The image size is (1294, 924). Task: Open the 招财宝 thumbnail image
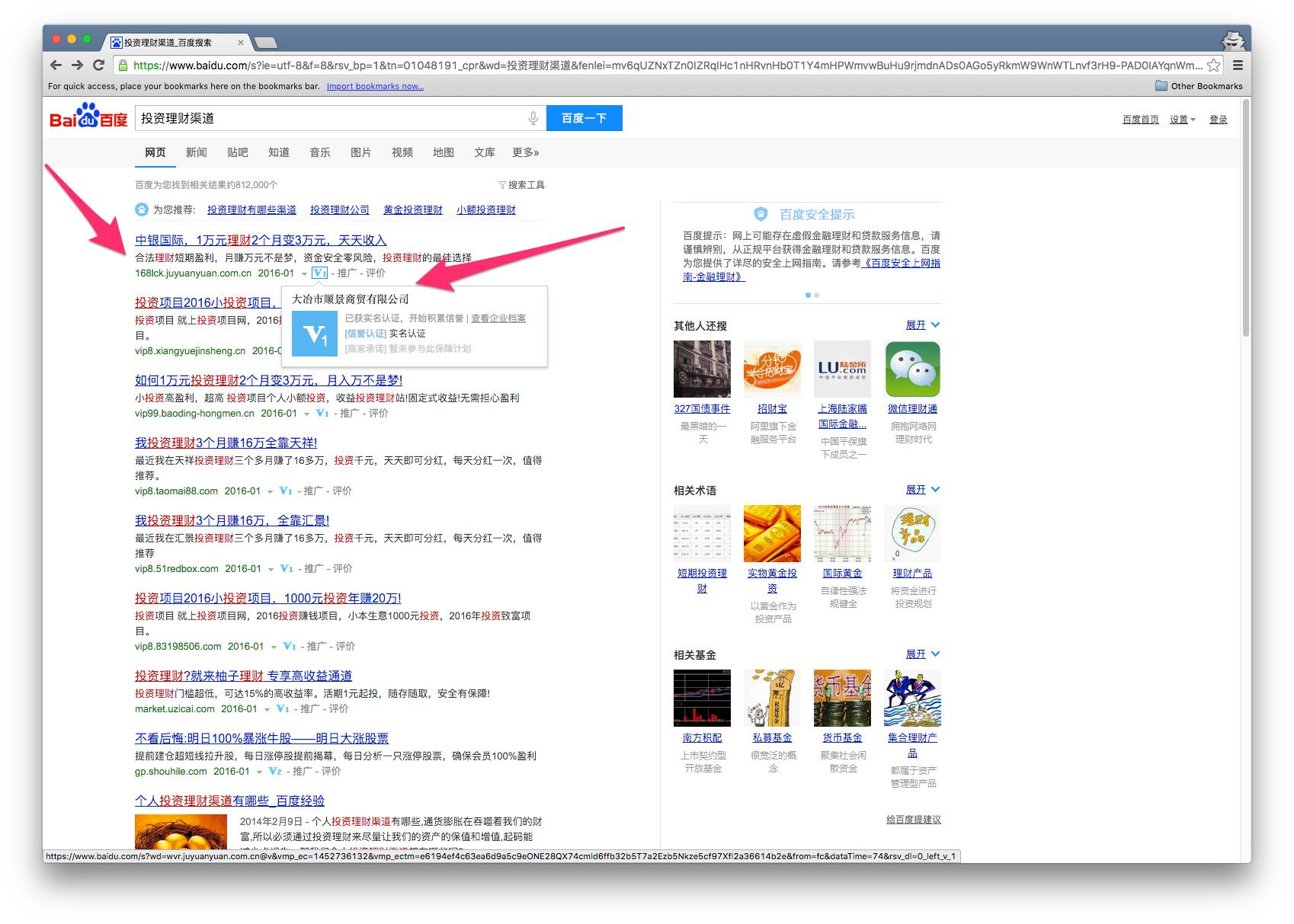point(772,369)
